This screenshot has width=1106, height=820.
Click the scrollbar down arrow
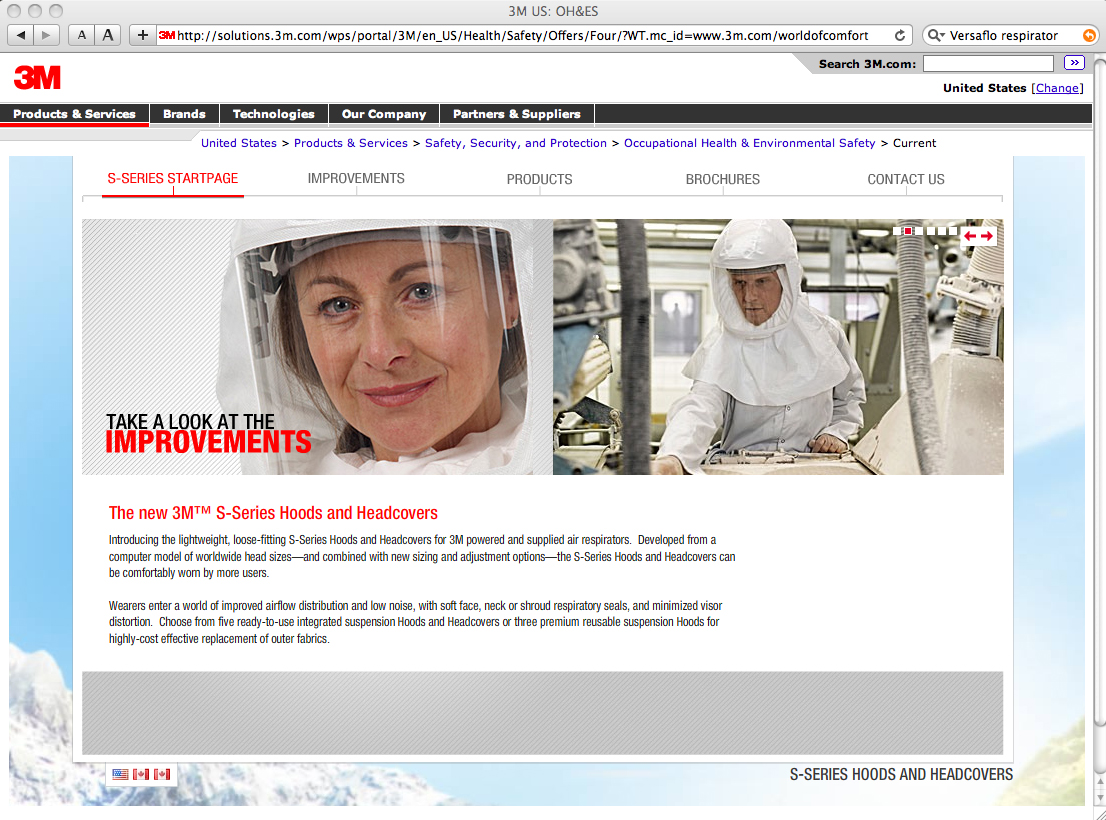click(1099, 797)
